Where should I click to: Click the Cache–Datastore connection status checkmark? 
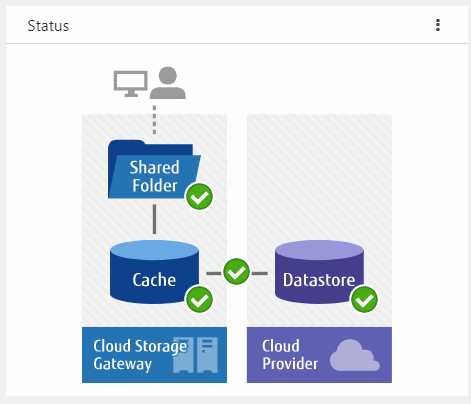click(236, 272)
